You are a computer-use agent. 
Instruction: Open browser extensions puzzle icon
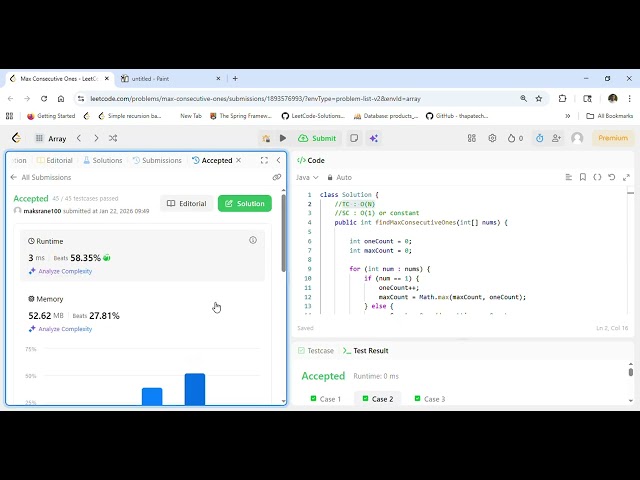(x=562, y=98)
